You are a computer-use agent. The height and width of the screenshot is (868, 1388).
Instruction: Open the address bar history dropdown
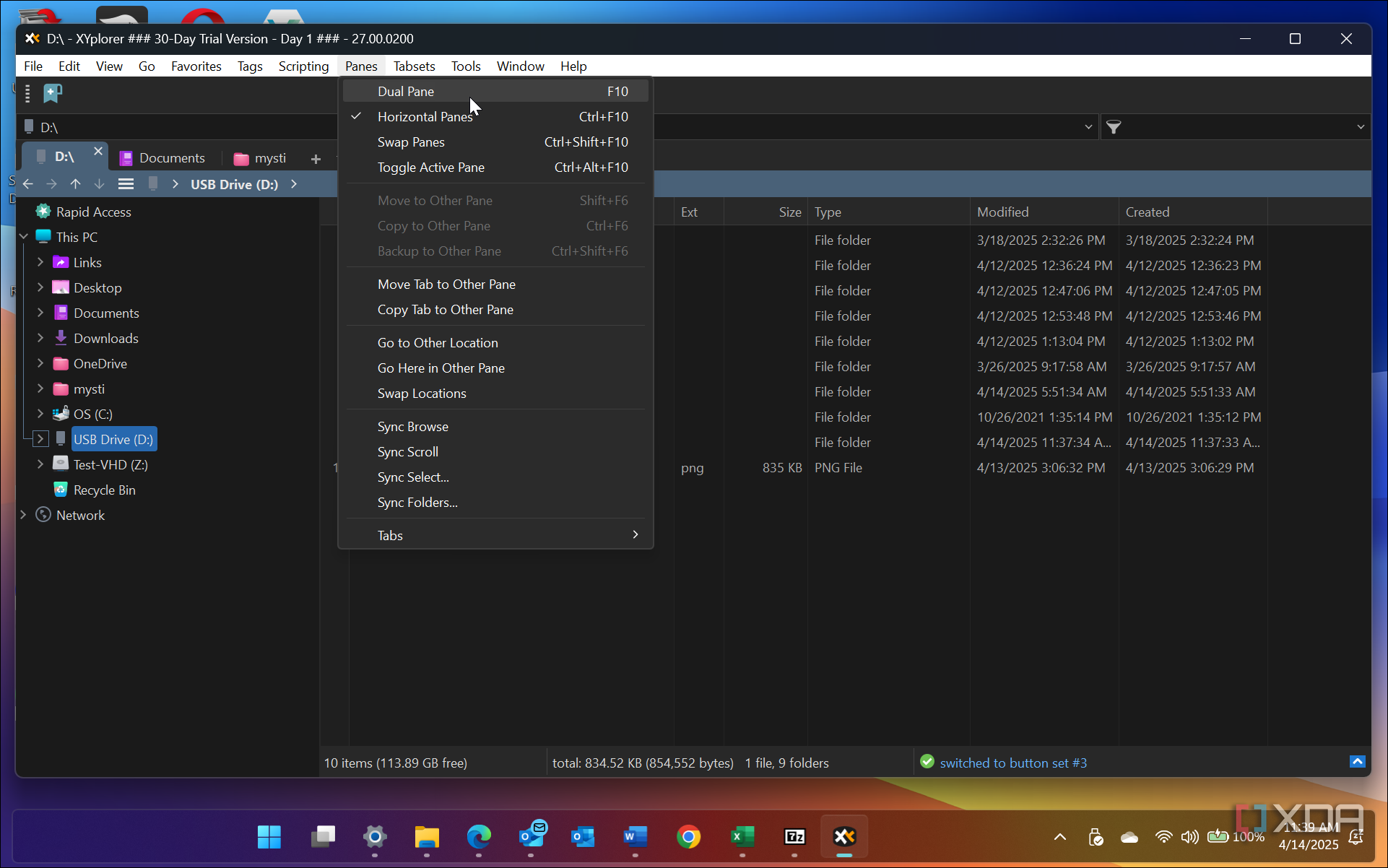[x=1088, y=127]
